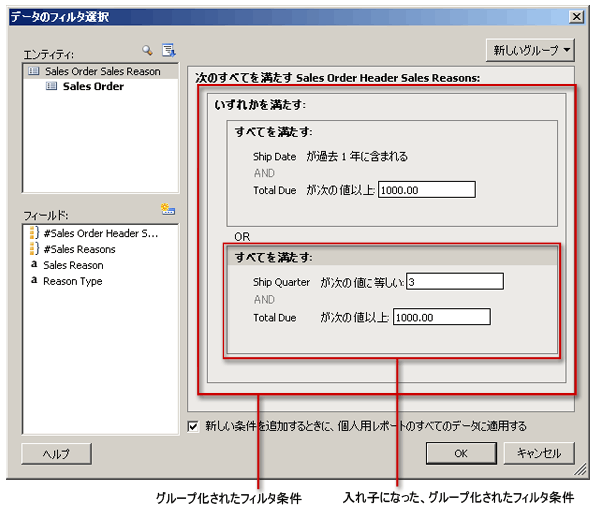Click the Ship Quarter value input showing 3
Viewport: 596px width, 514px height.
(455, 282)
